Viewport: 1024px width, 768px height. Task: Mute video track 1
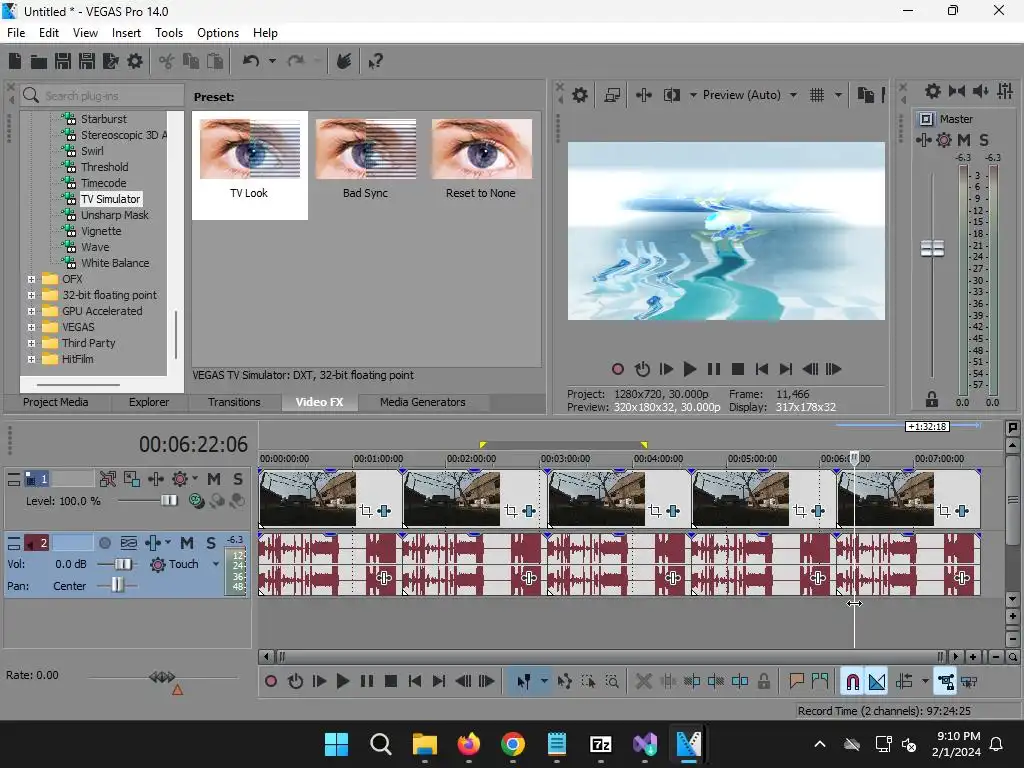click(x=214, y=479)
